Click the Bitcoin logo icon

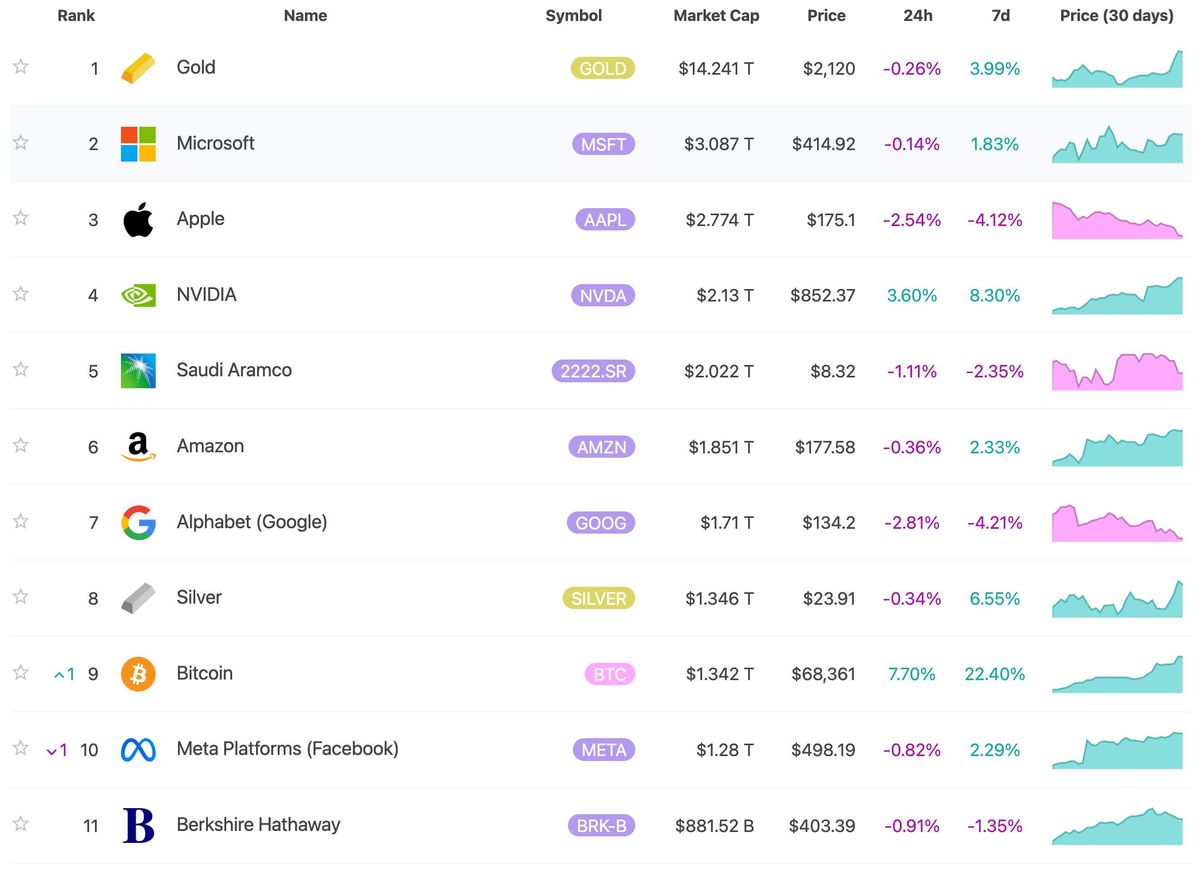138,674
